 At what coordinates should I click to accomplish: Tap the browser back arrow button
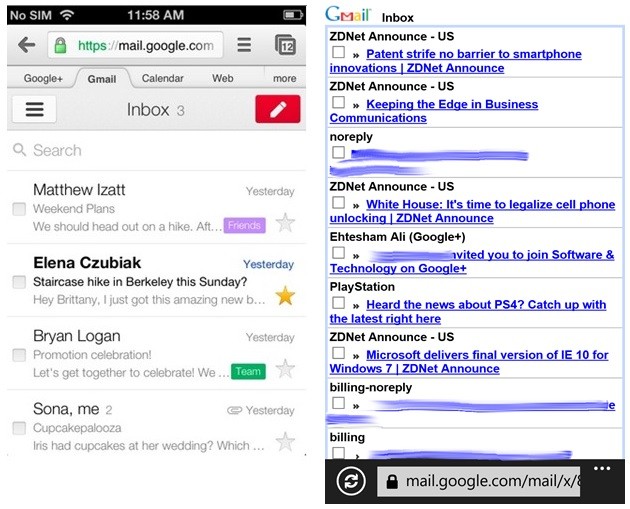[x=27, y=45]
